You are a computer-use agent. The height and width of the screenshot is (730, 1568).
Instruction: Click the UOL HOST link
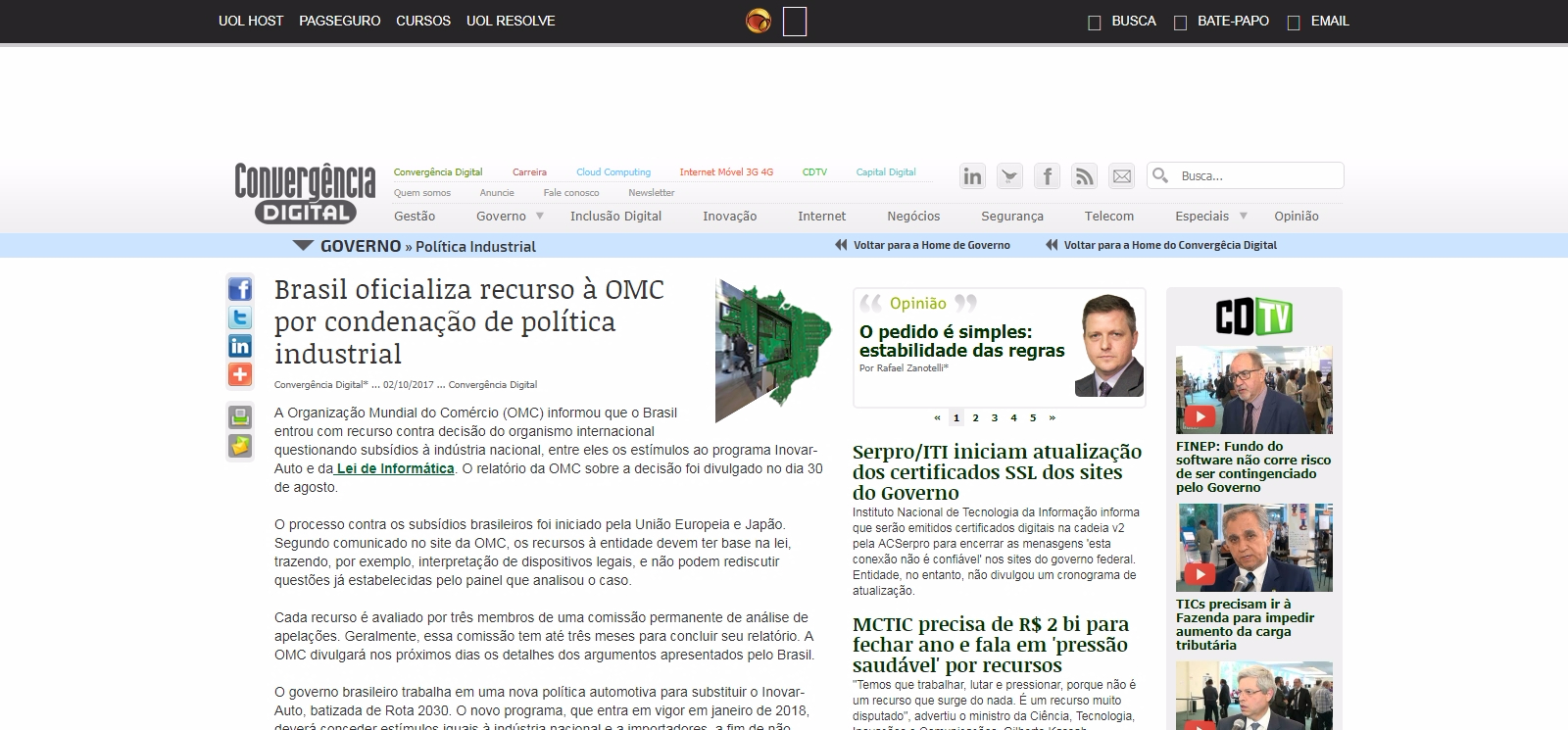pos(251,21)
